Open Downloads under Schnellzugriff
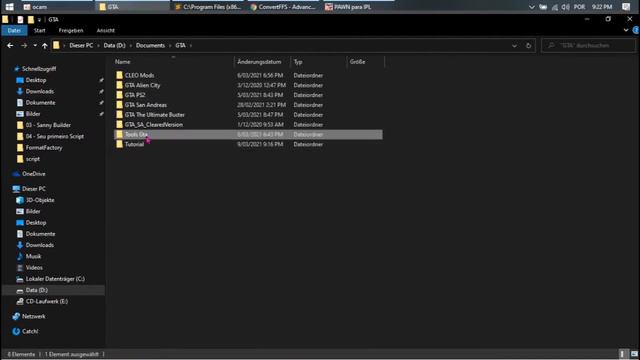This screenshot has height=360, width=640. (40, 91)
